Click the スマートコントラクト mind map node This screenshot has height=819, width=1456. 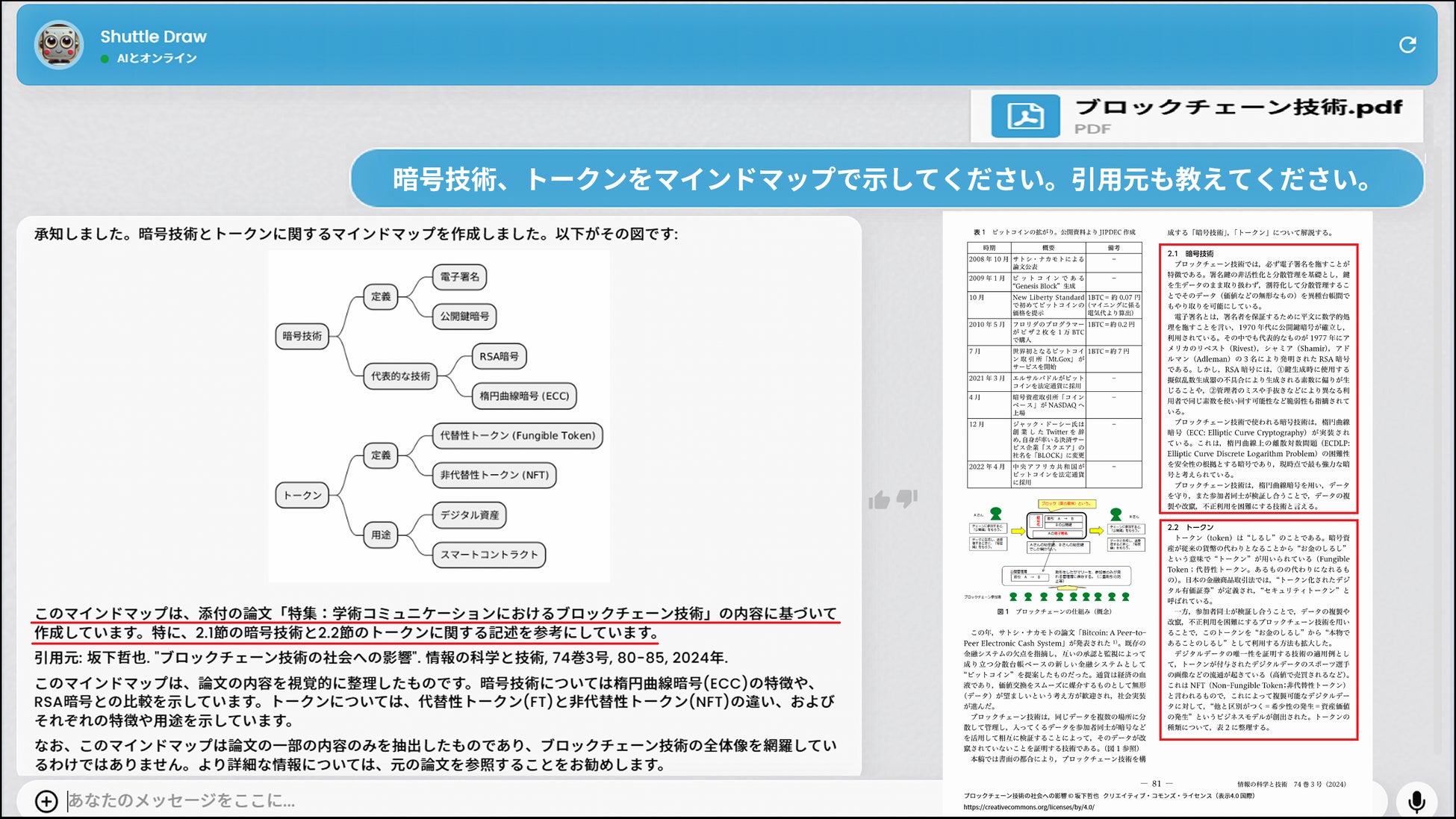tap(488, 555)
